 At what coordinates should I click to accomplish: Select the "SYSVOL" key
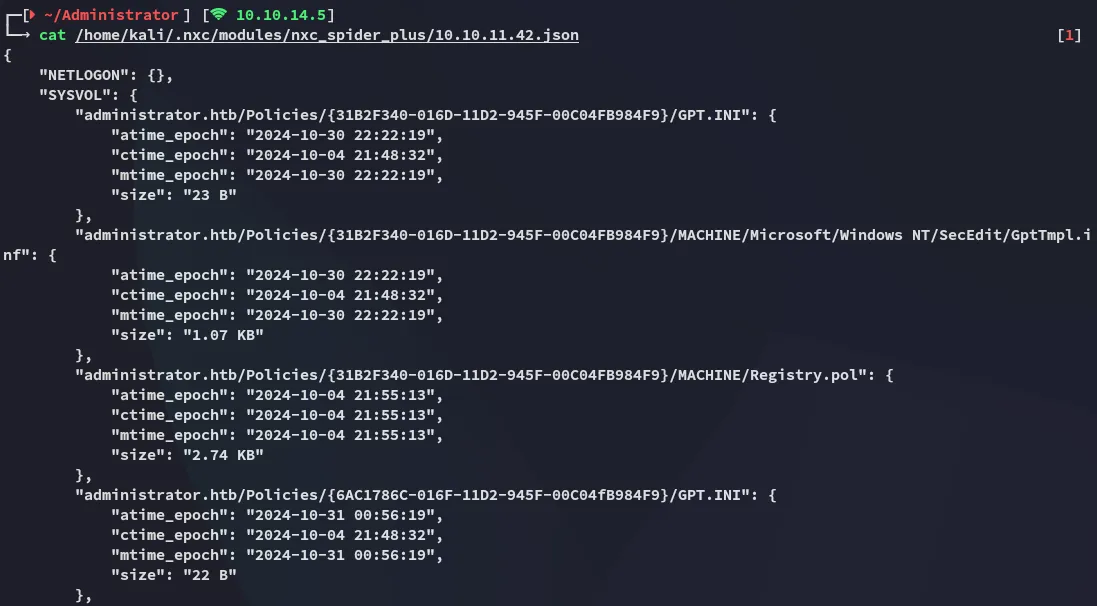pyautogui.click(x=75, y=96)
